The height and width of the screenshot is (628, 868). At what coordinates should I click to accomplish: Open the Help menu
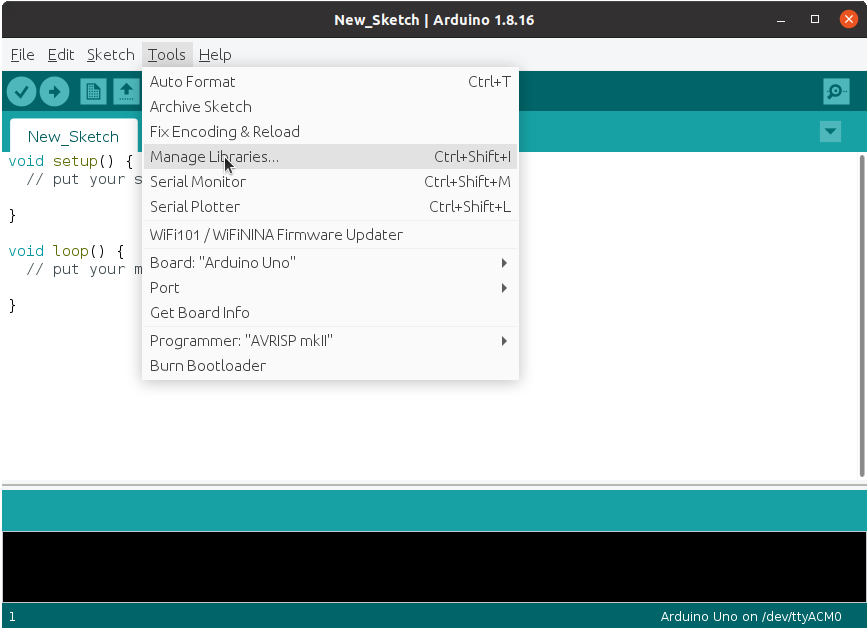[215, 55]
